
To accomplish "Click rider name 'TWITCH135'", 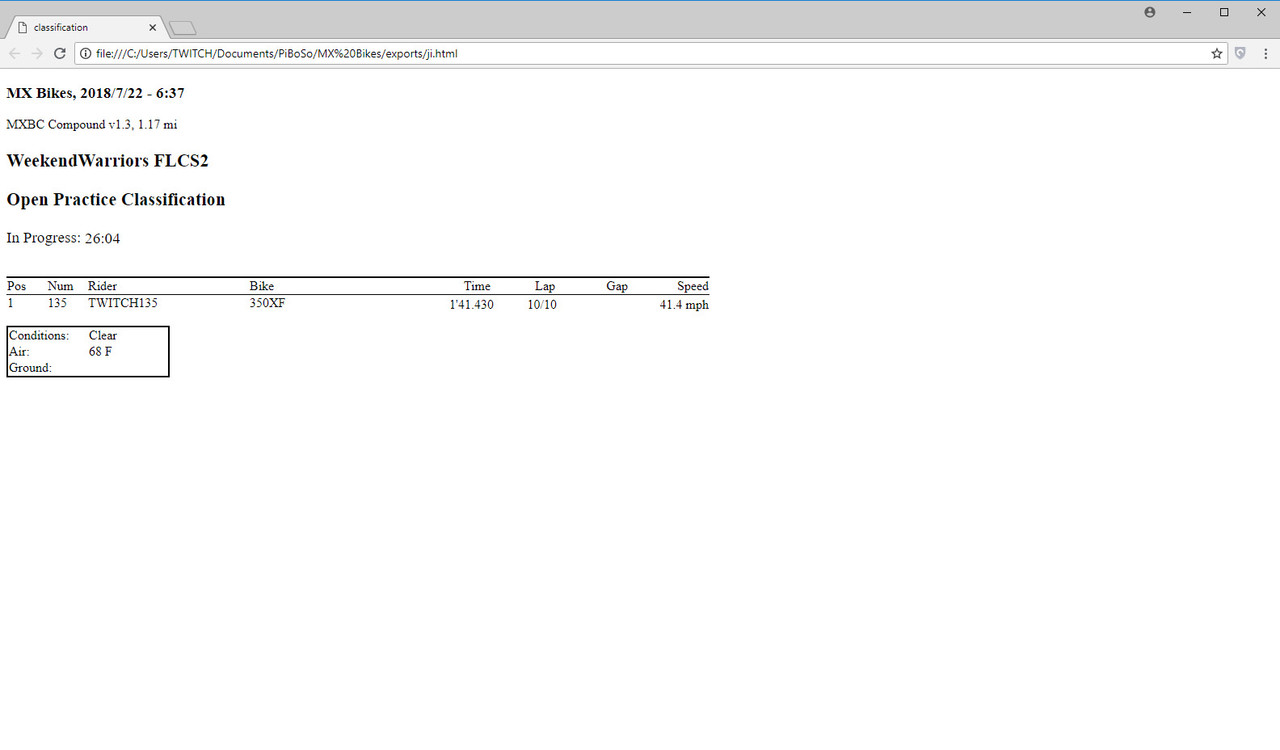I will (x=122, y=303).
